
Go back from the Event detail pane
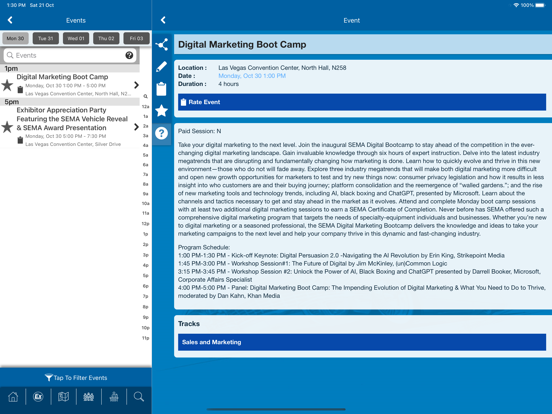pyautogui.click(x=163, y=20)
